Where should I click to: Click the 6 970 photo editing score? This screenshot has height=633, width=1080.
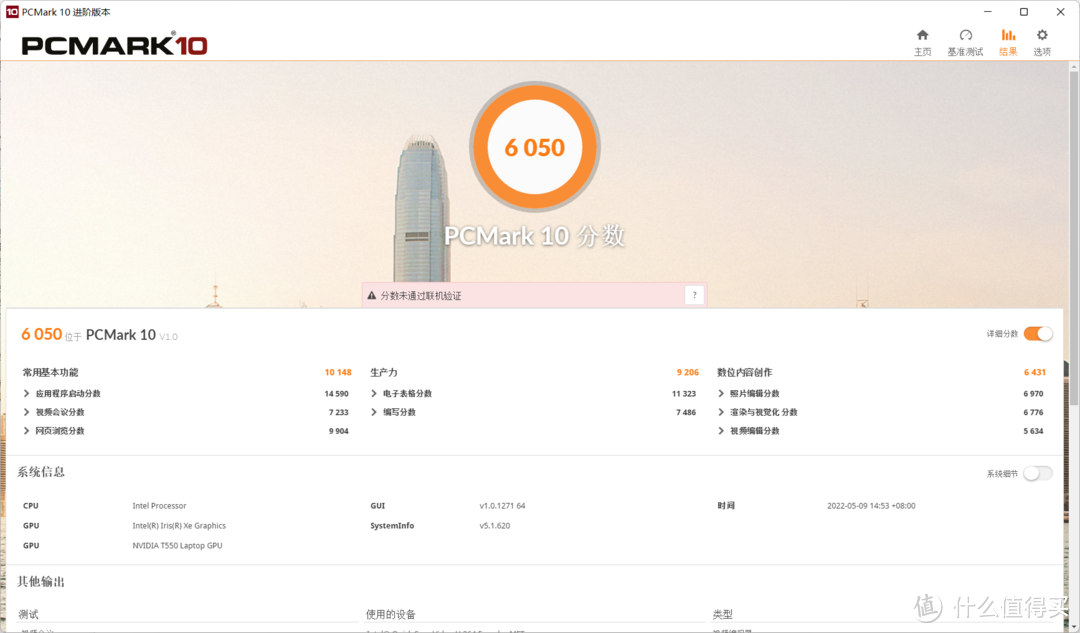click(x=1033, y=393)
